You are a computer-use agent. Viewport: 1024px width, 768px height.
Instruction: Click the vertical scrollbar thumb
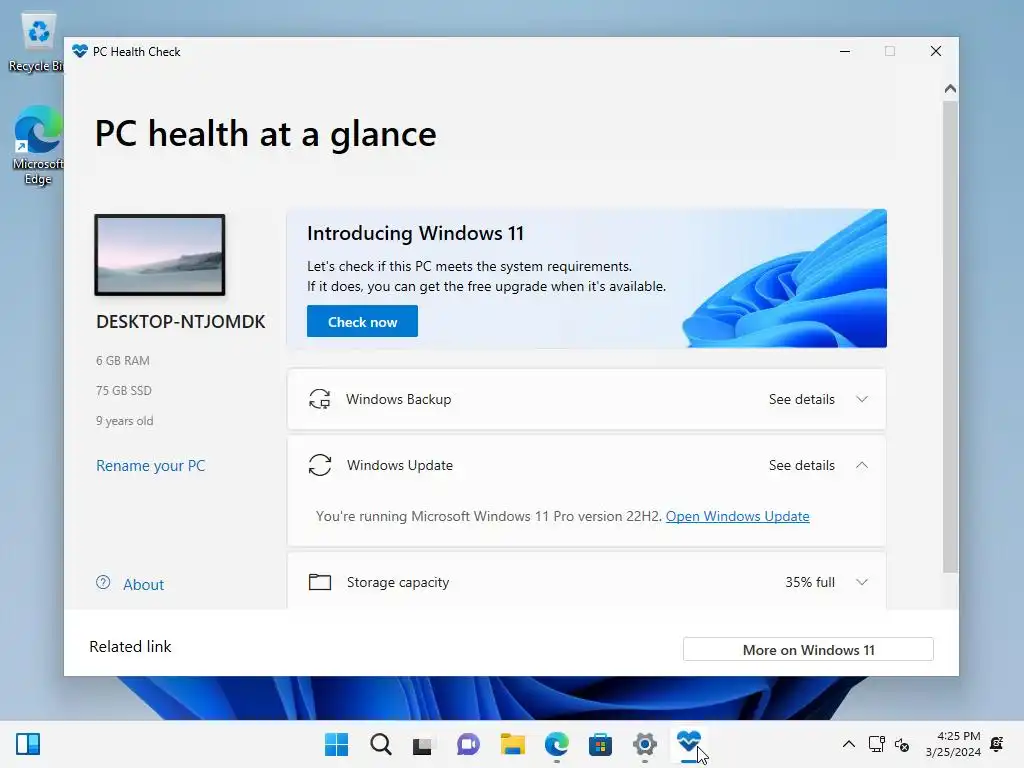point(950,336)
